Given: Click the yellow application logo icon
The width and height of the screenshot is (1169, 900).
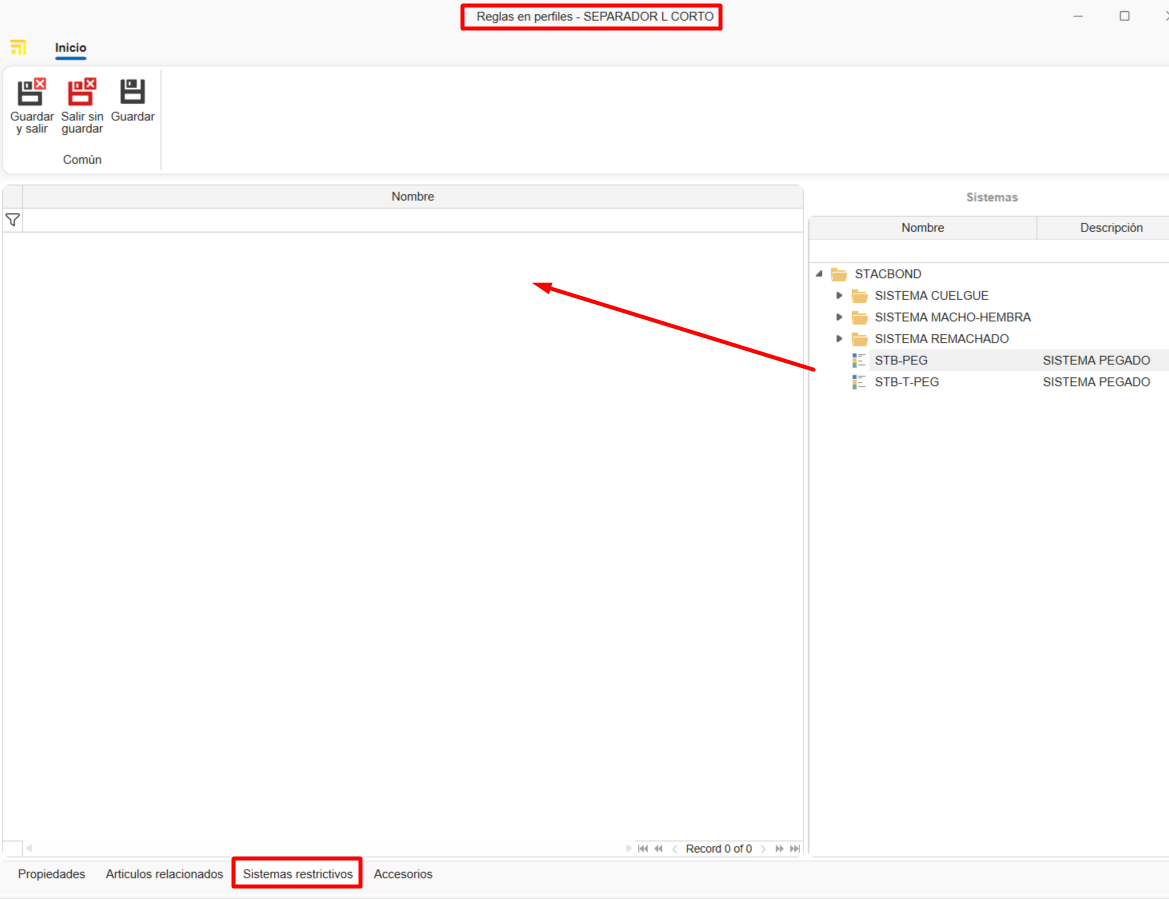Looking at the screenshot, I should (x=18, y=48).
